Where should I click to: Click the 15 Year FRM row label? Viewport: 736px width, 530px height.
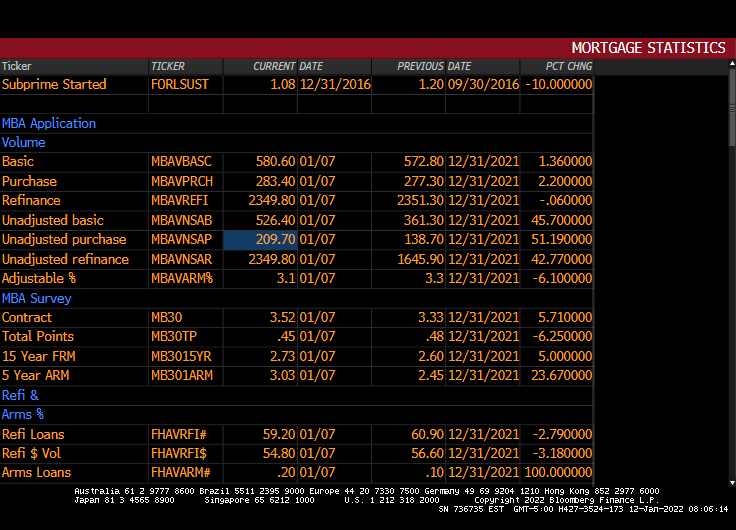point(39,356)
